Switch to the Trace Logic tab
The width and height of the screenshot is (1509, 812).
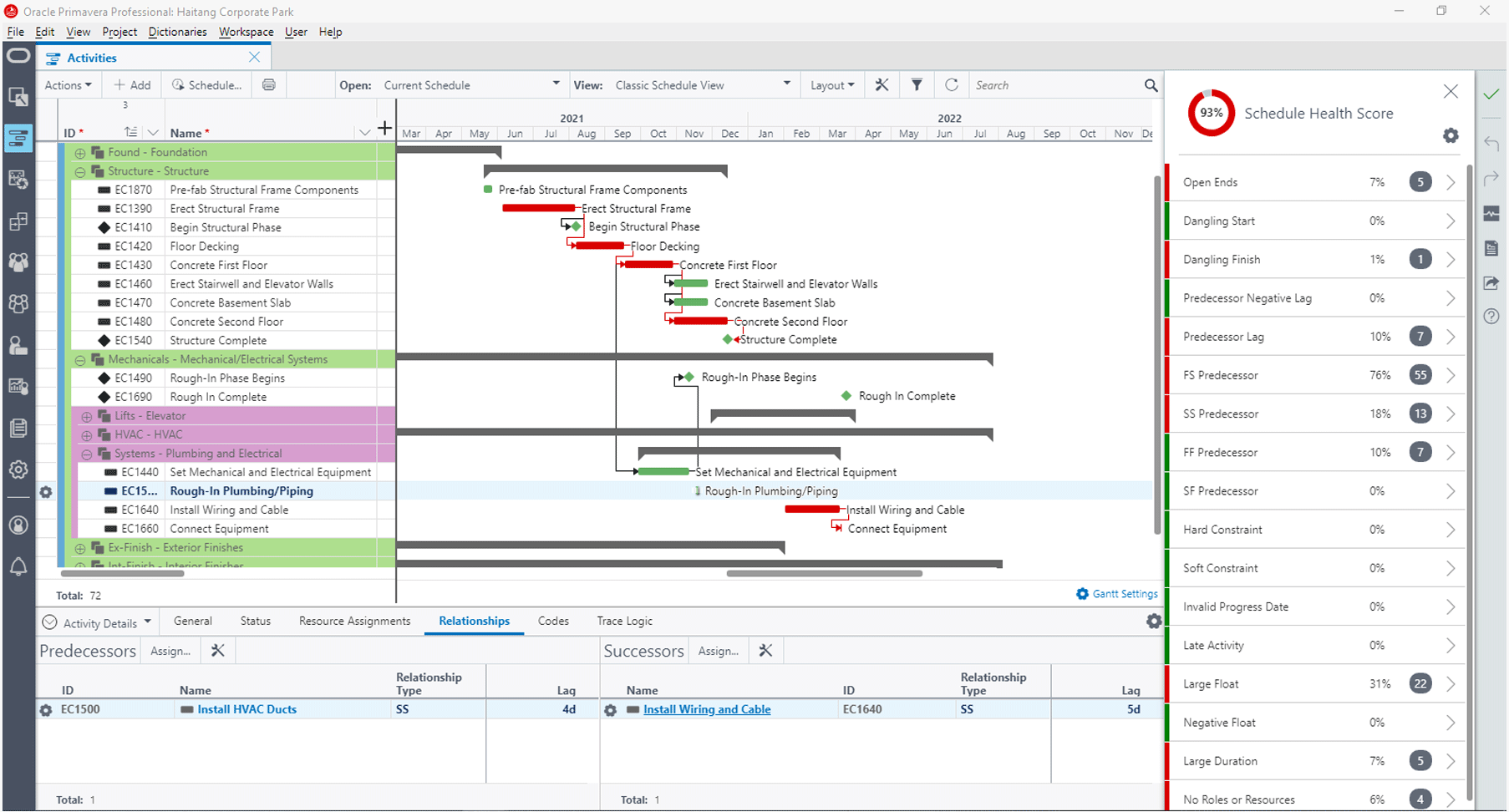624,621
